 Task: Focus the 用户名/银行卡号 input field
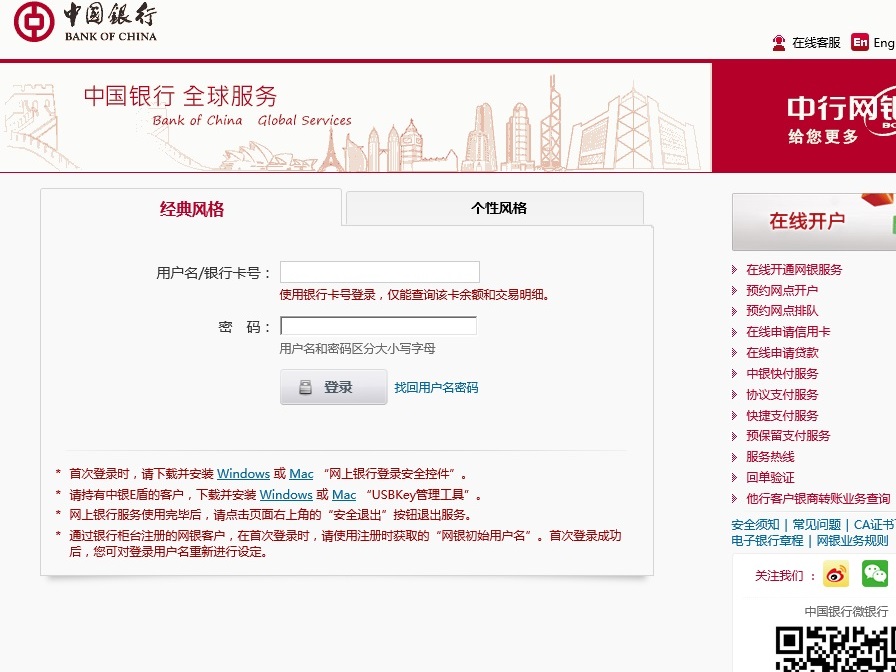pyautogui.click(x=379, y=272)
